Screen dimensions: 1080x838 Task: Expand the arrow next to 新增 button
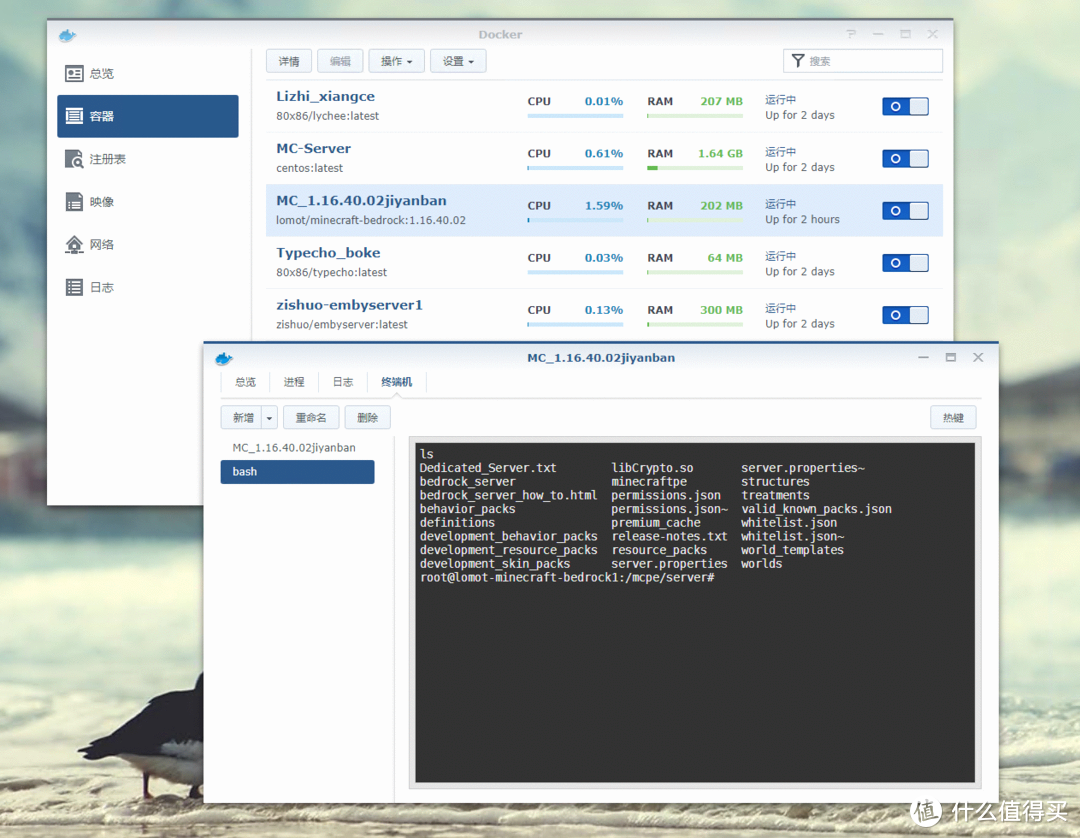269,418
